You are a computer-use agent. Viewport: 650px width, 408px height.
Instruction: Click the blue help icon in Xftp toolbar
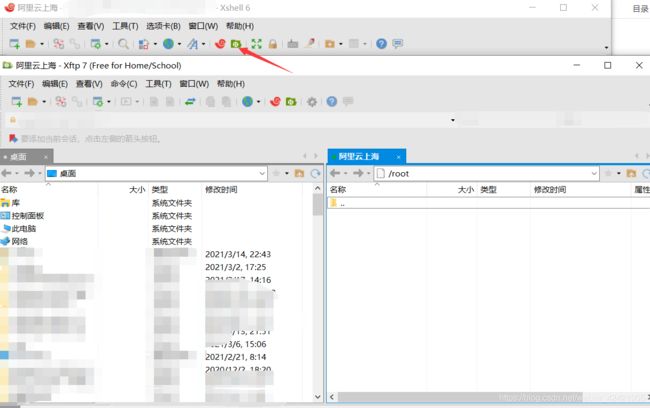332,101
